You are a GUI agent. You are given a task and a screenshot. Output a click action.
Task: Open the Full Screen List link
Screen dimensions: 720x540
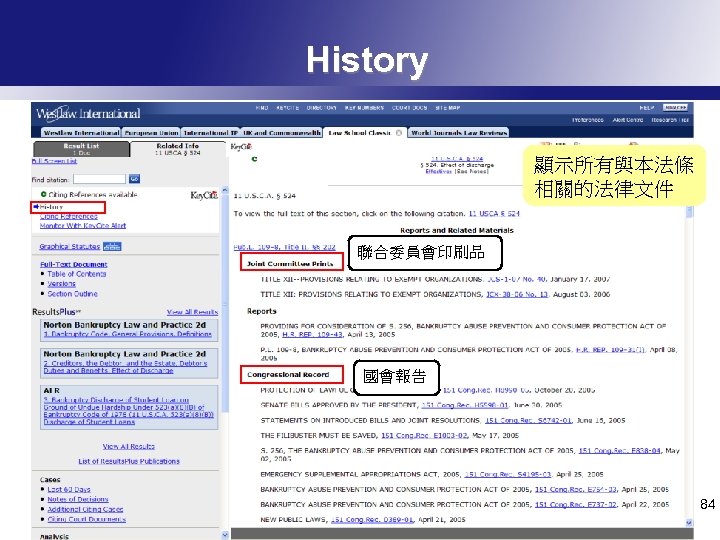54,161
